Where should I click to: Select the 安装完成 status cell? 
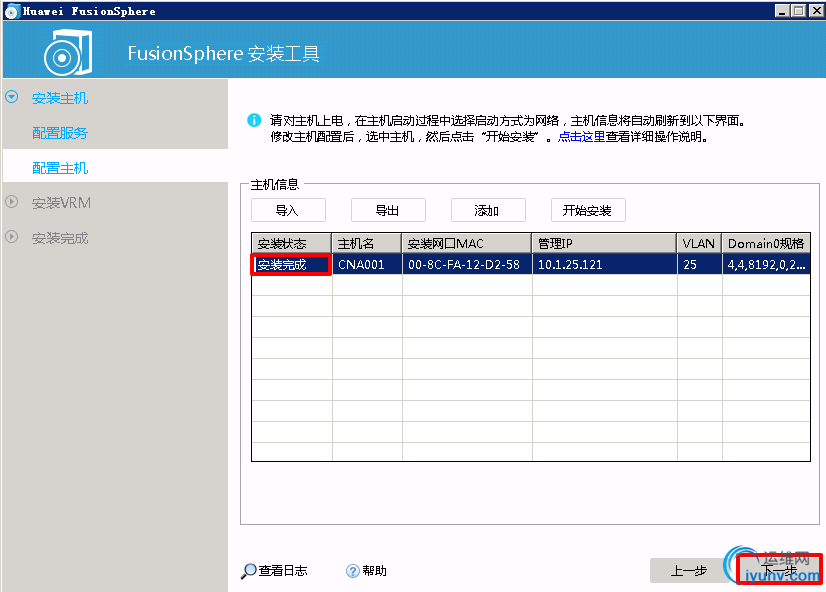pyautogui.click(x=291, y=264)
